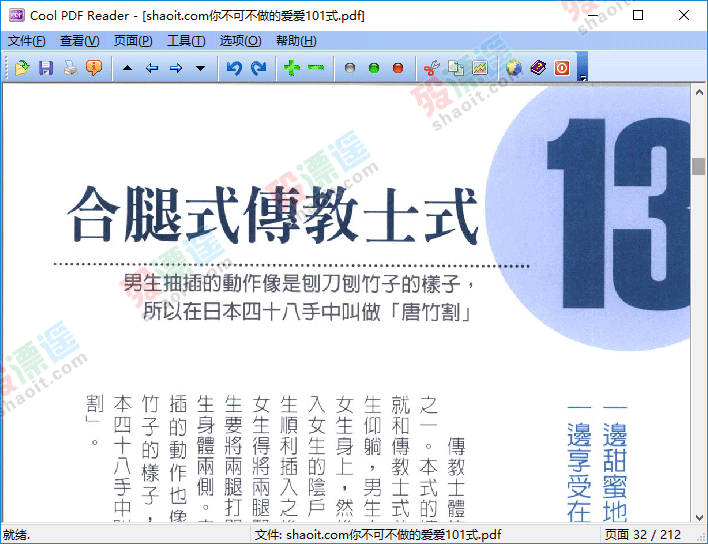The height and width of the screenshot is (544, 708).
Task: Go to last page with down arrow
Action: [200, 68]
